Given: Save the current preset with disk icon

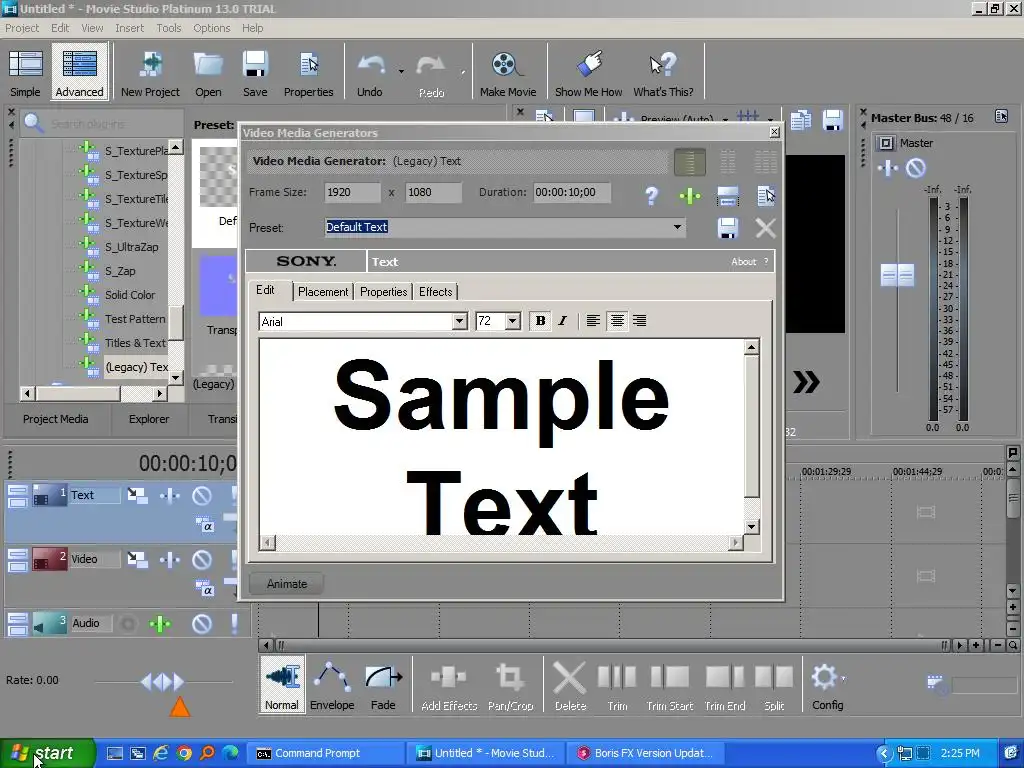Looking at the screenshot, I should coord(728,228).
